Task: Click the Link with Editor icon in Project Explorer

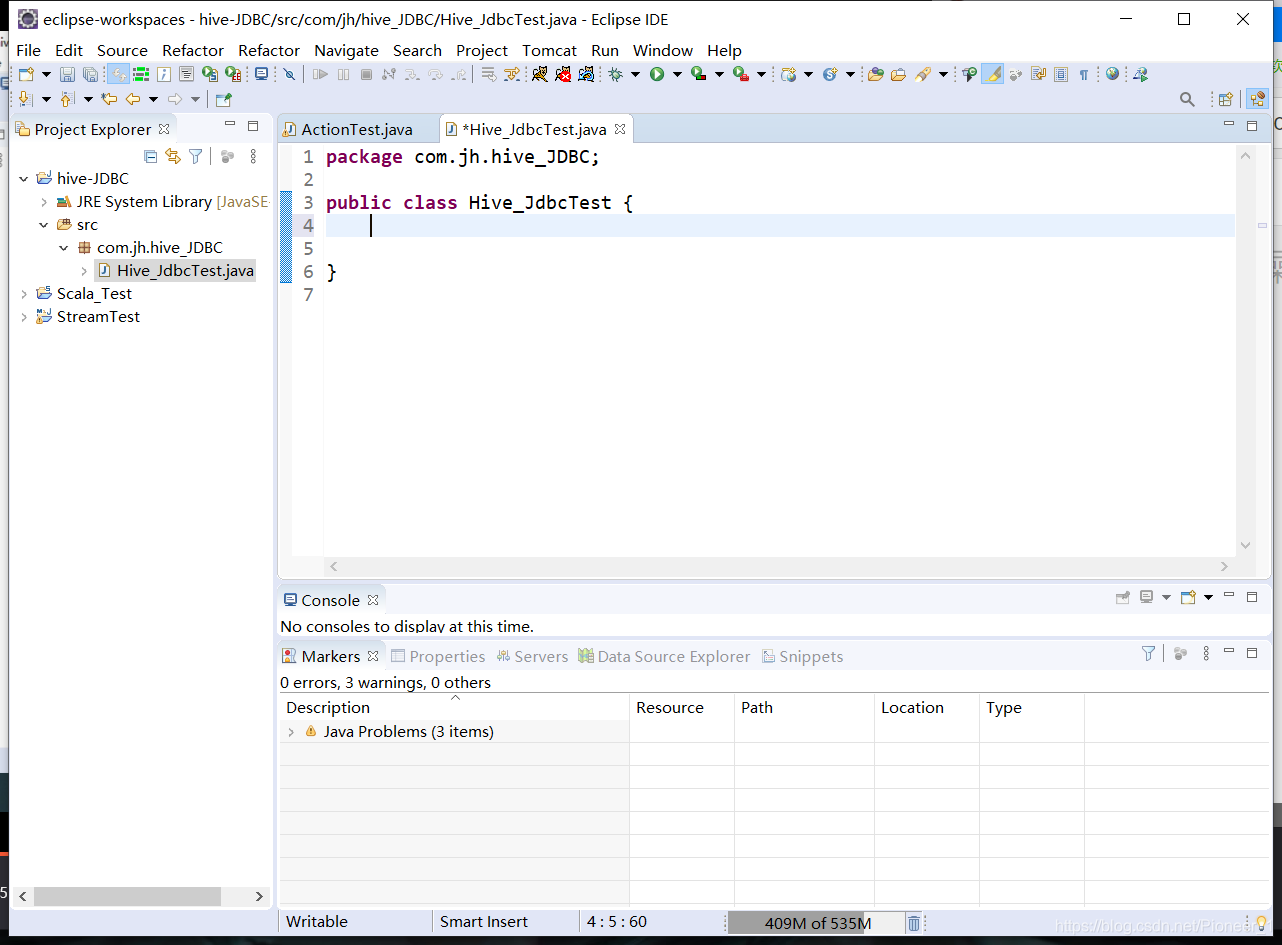Action: [x=172, y=158]
